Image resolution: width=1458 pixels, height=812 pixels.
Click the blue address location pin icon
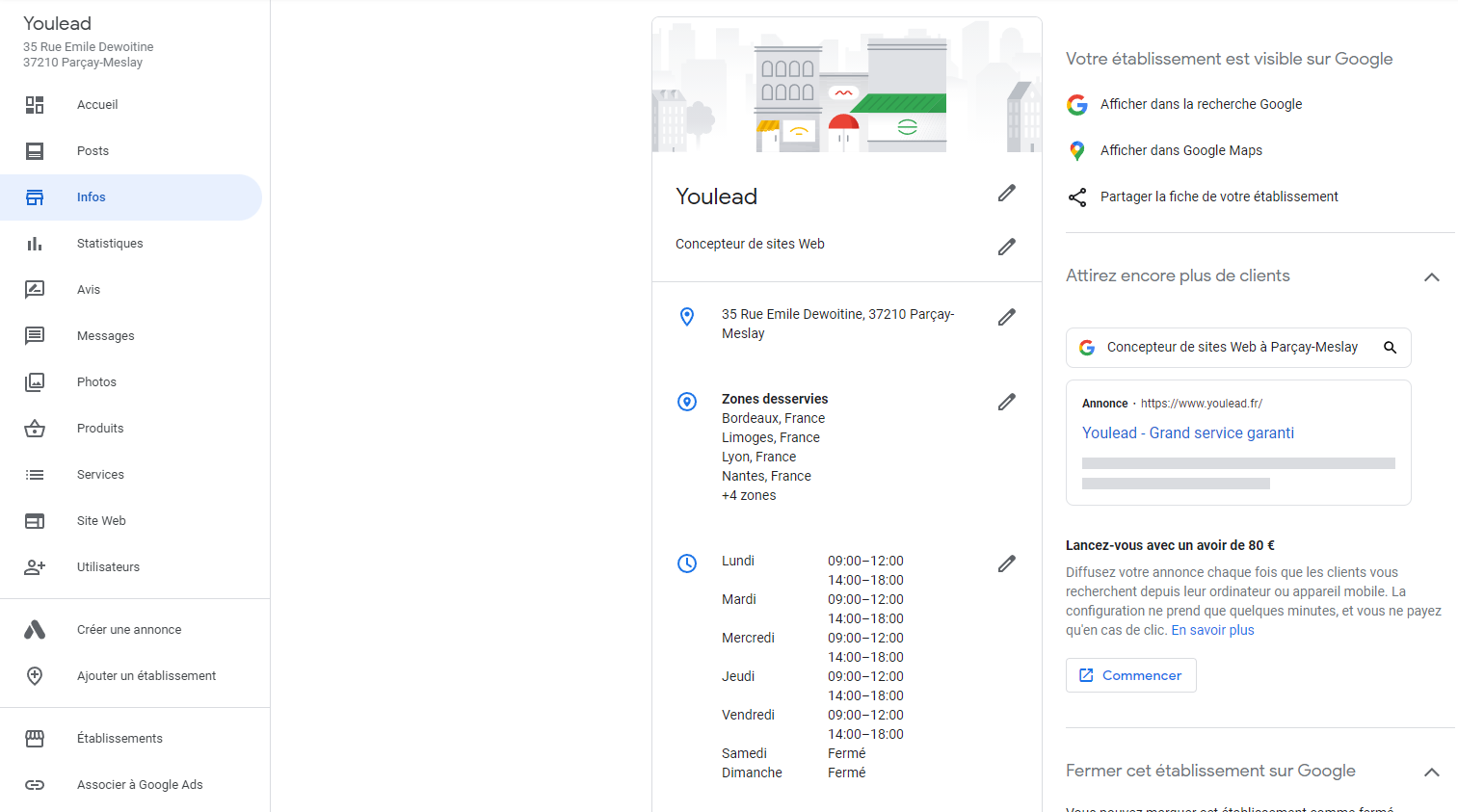[x=687, y=317]
